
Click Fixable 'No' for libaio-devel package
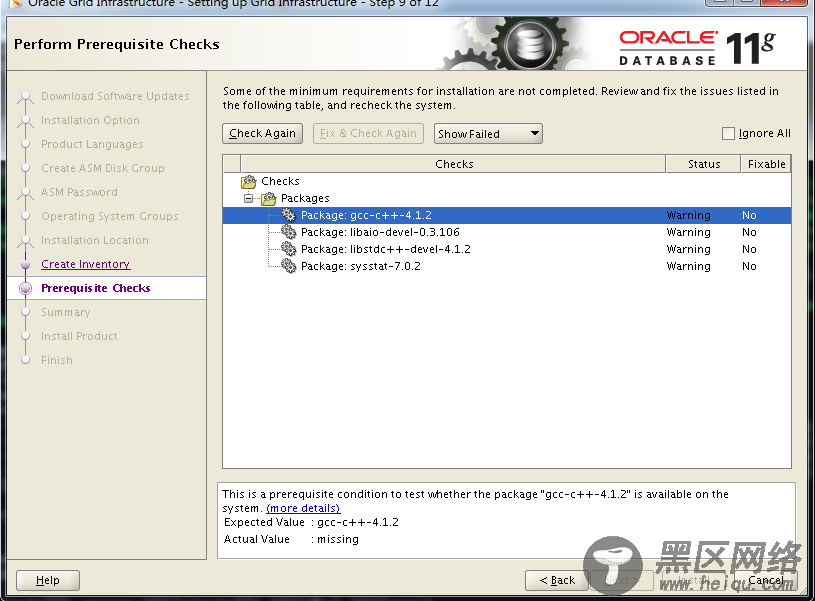[x=749, y=232]
